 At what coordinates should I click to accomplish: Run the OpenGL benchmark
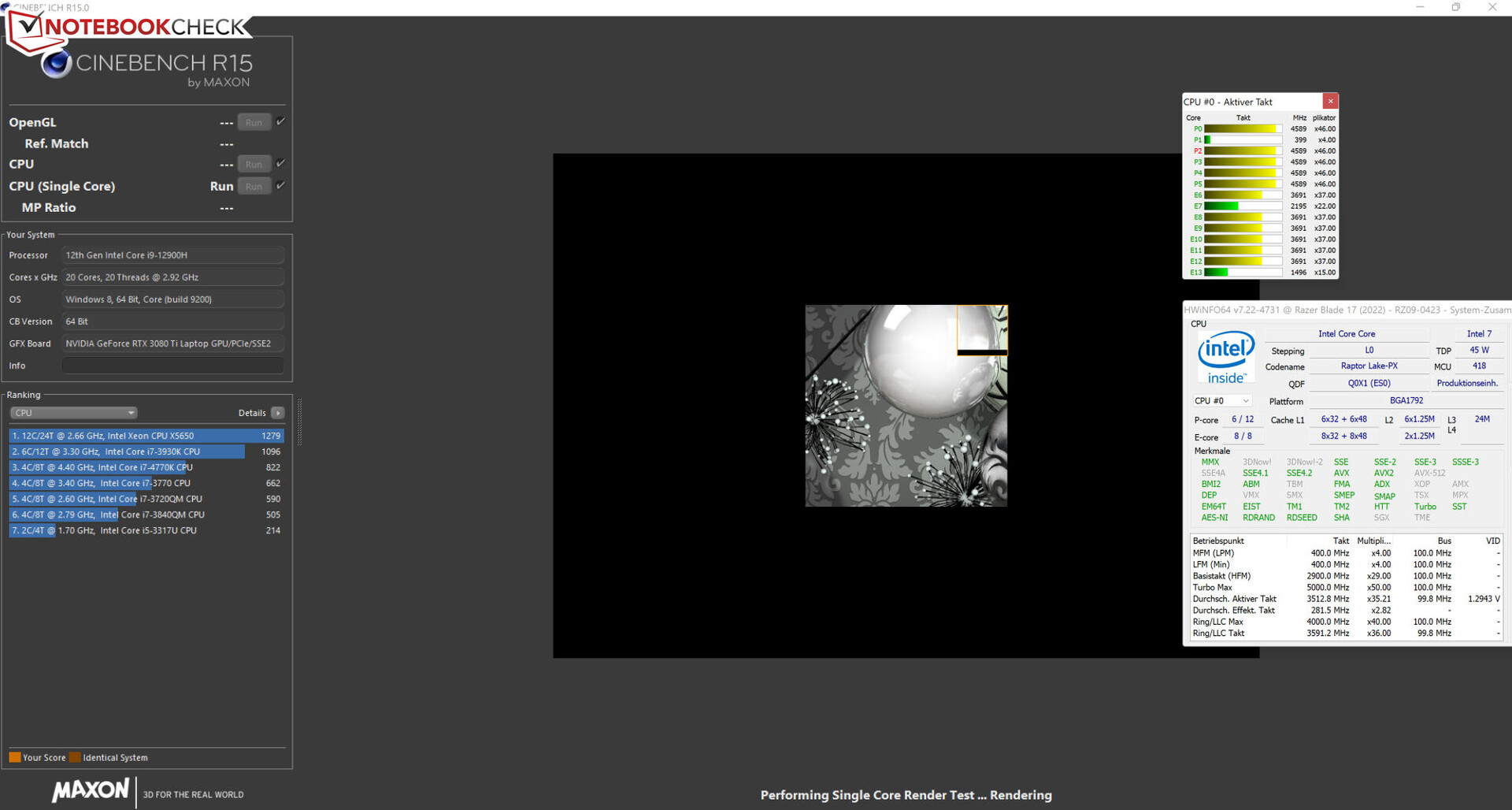point(254,122)
